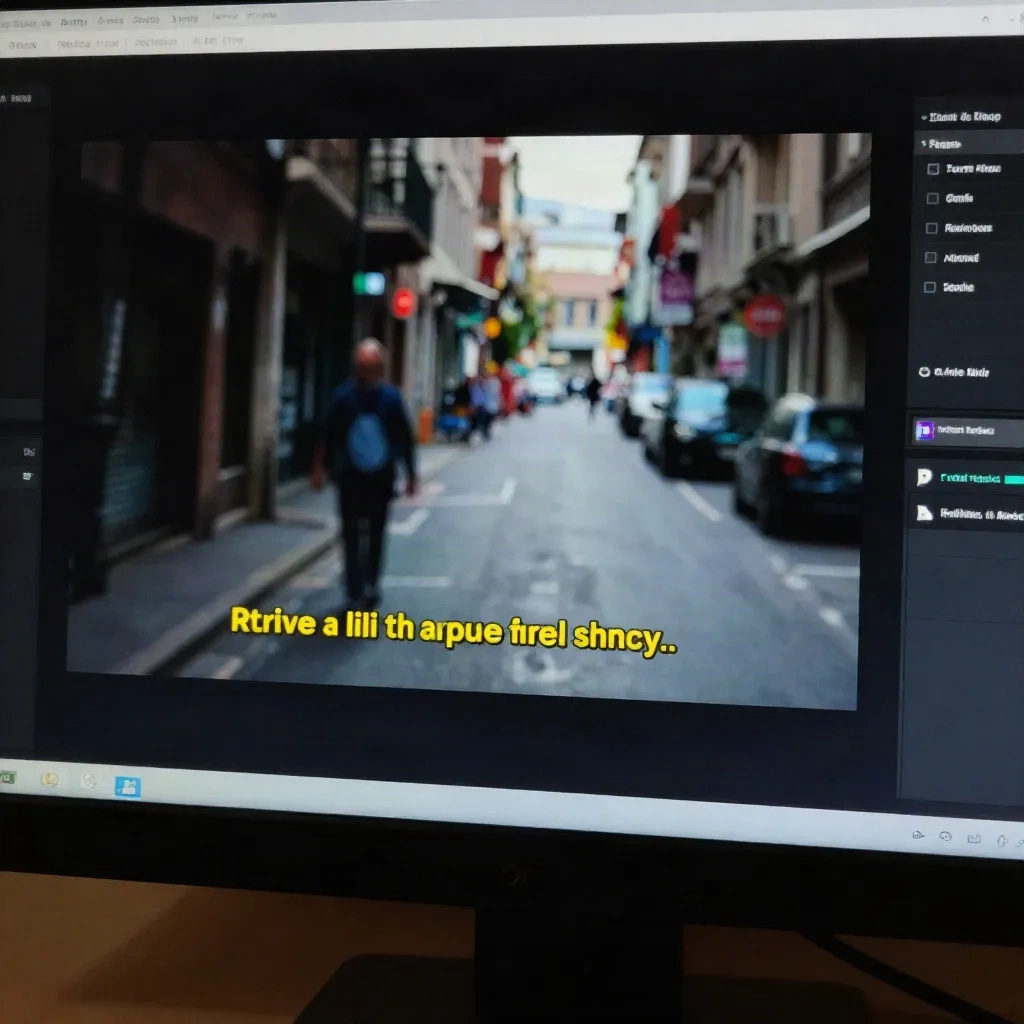Tick the fourth checkbox in the right panel list
This screenshot has width=1024, height=1024.
click(x=931, y=257)
